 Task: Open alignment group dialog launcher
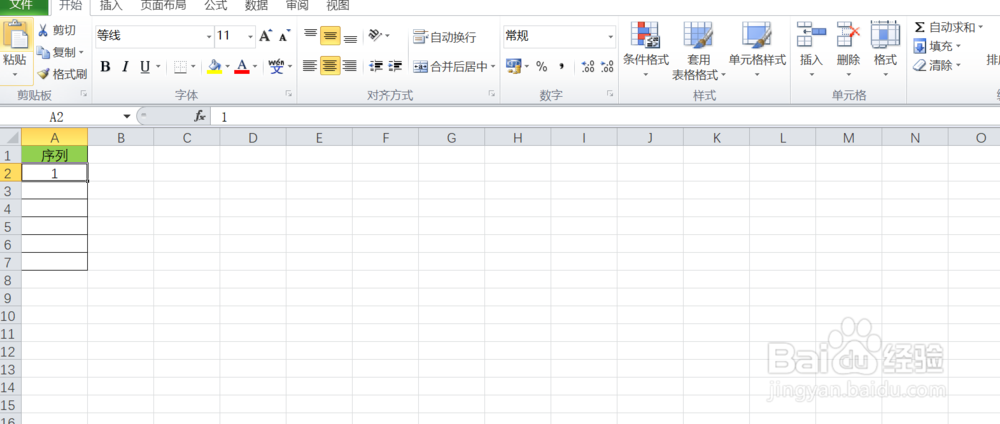coord(492,94)
